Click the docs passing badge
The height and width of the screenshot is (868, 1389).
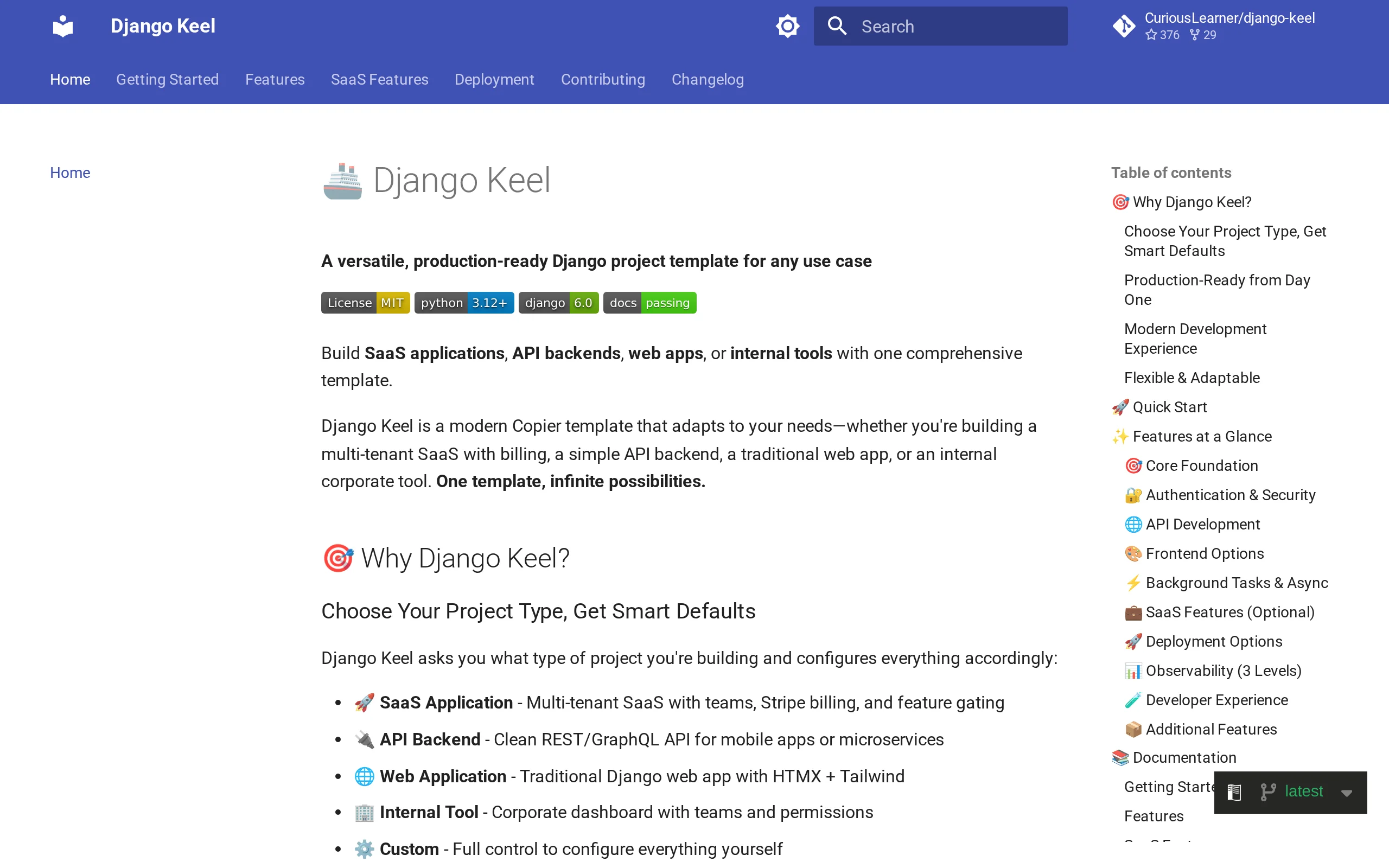(649, 303)
